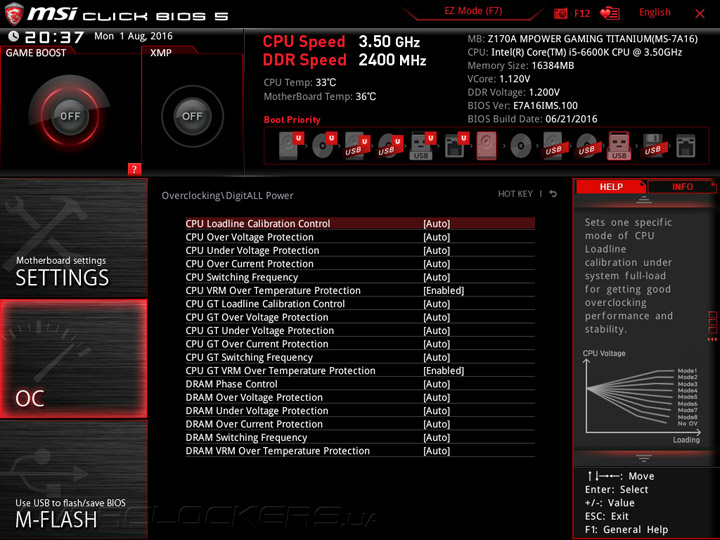Select the UEFI network boot icon
This screenshot has width=720, height=540.
coord(456,146)
